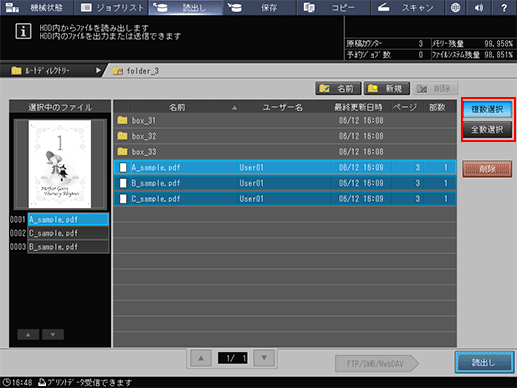Click the C_sample.pdf document icon
517x388 pixels.
pos(123,199)
